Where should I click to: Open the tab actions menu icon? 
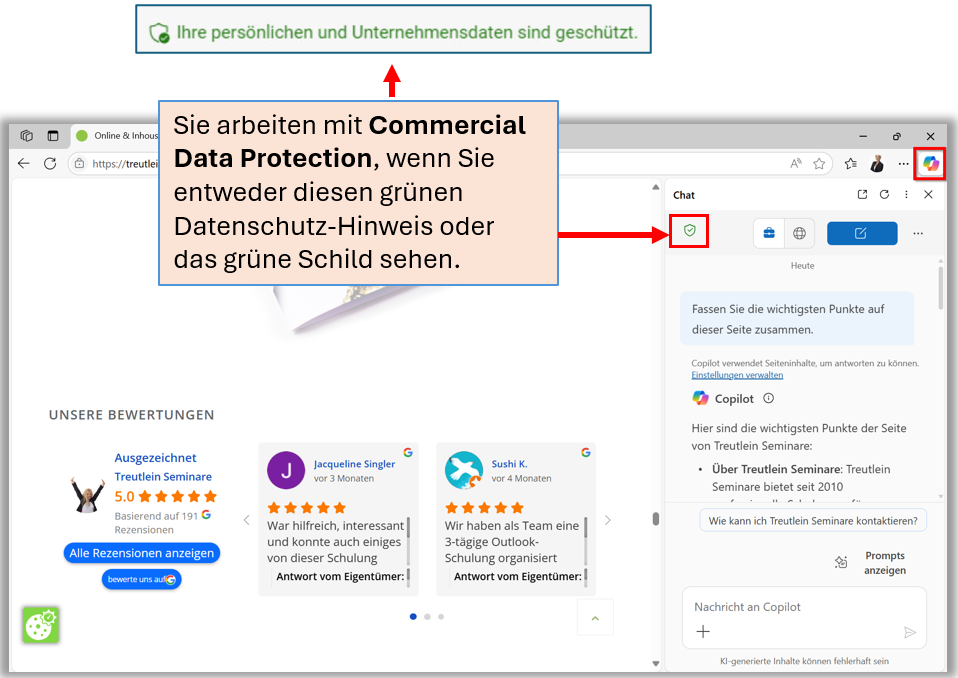(53, 136)
